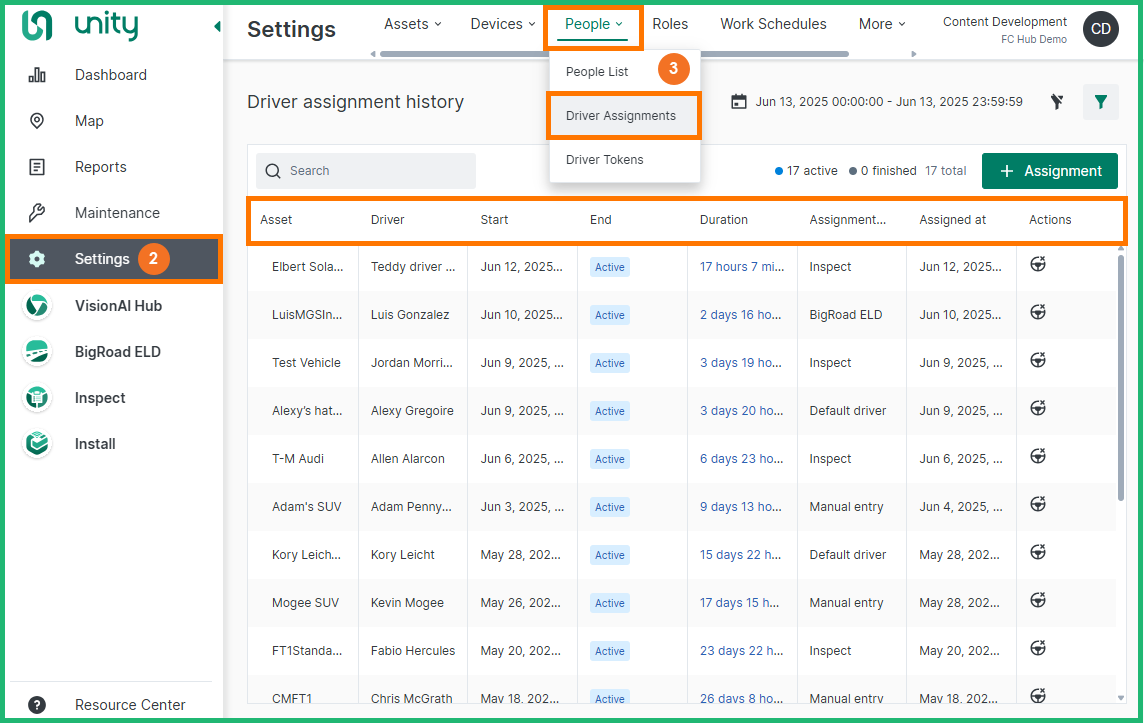Expand the Assets dropdown menu

pyautogui.click(x=413, y=24)
